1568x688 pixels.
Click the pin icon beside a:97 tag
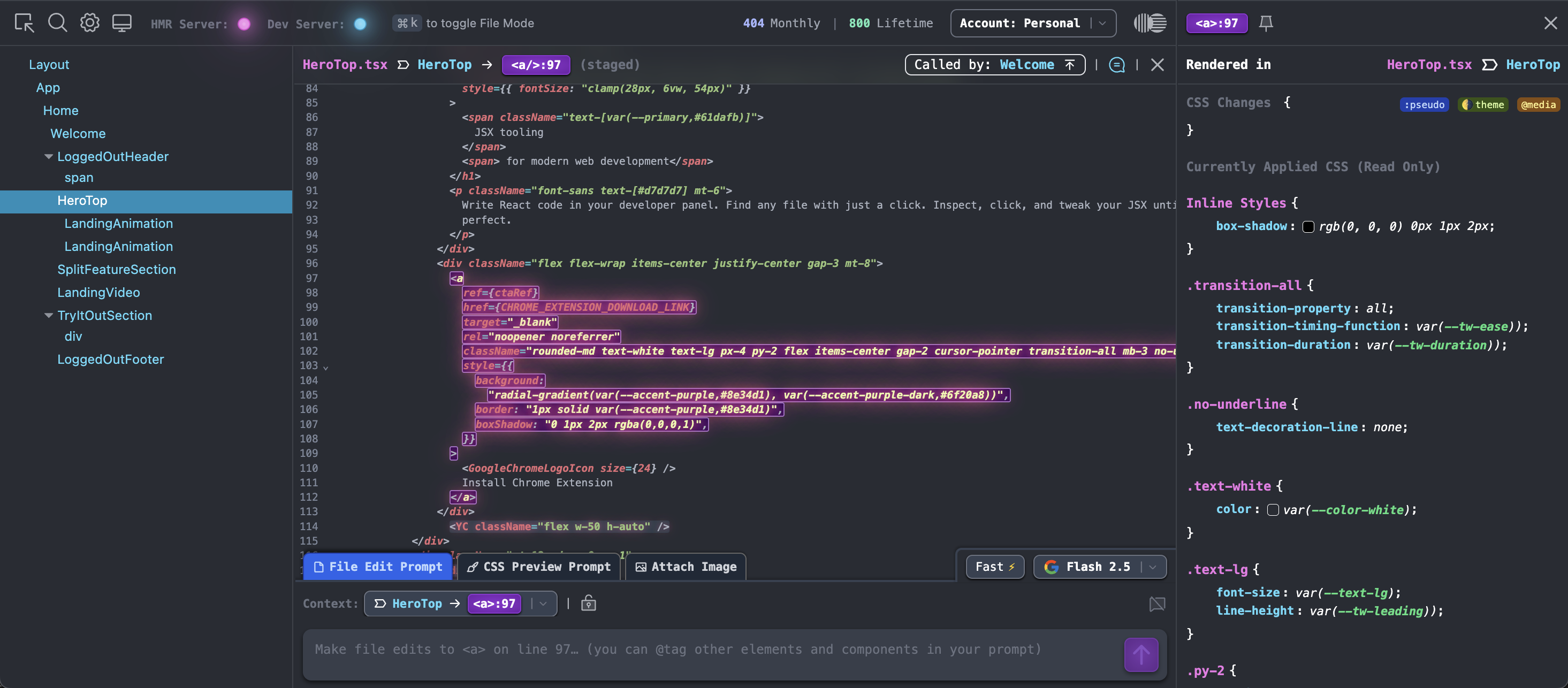pos(1266,23)
